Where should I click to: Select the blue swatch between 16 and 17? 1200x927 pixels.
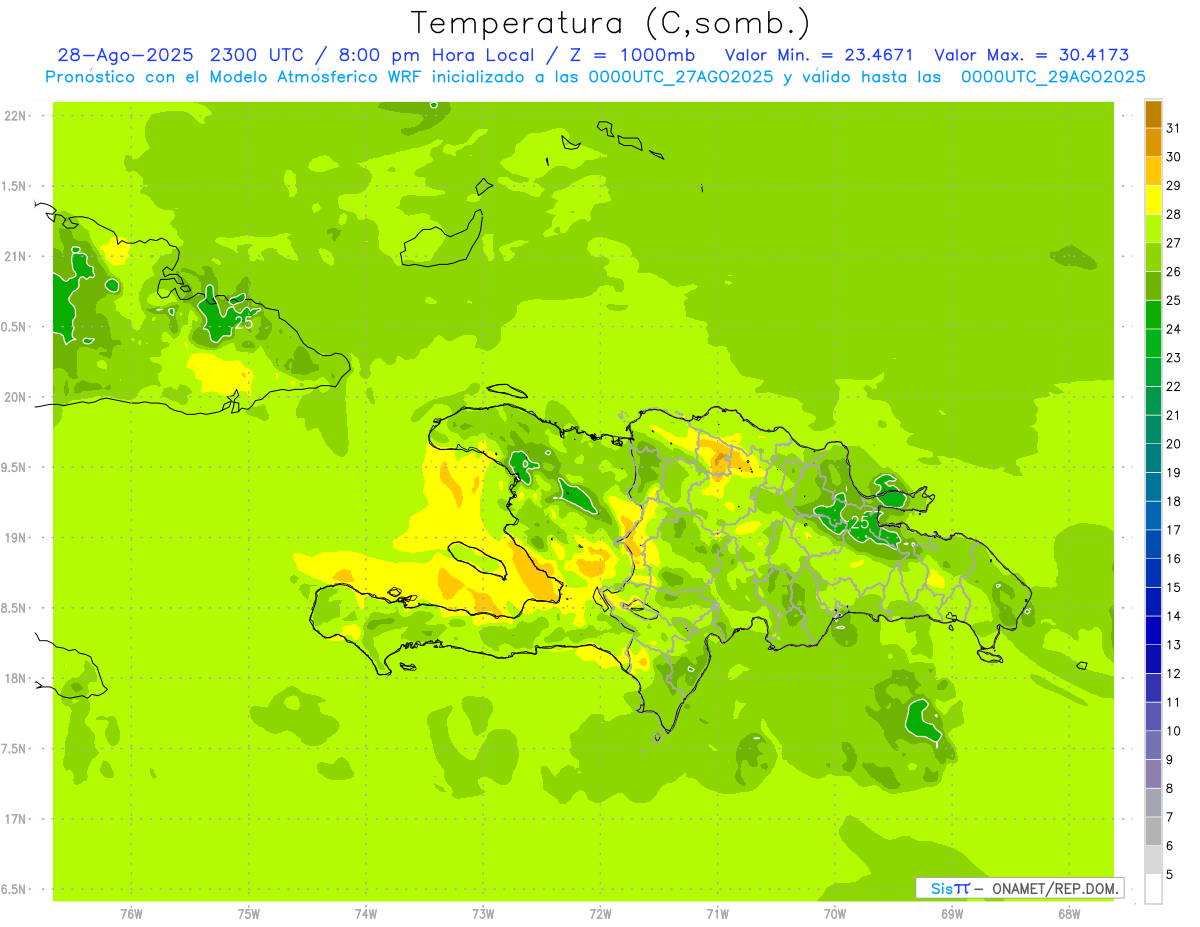pos(1153,545)
